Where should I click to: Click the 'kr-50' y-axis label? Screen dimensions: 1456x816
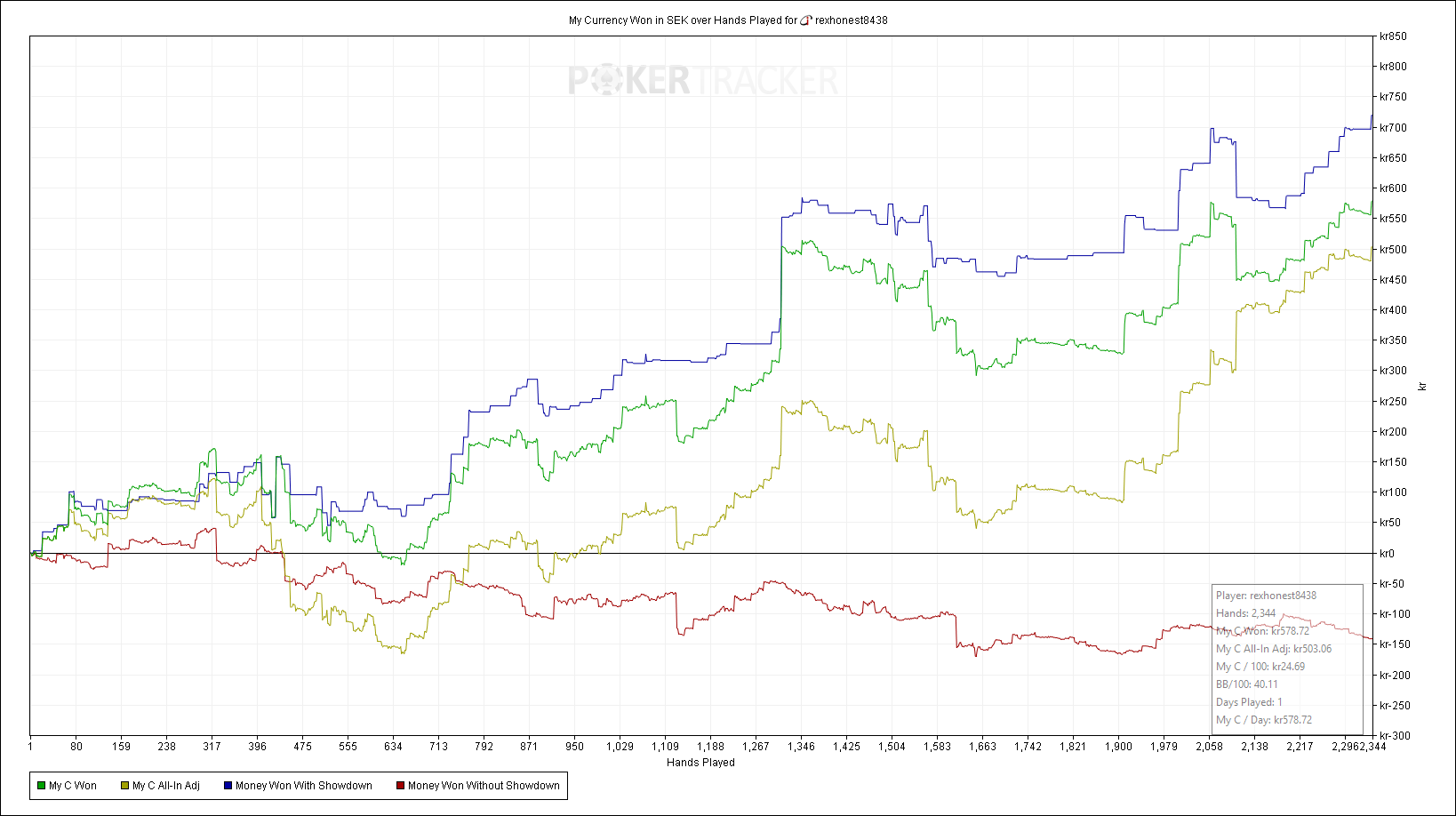[x=1392, y=584]
